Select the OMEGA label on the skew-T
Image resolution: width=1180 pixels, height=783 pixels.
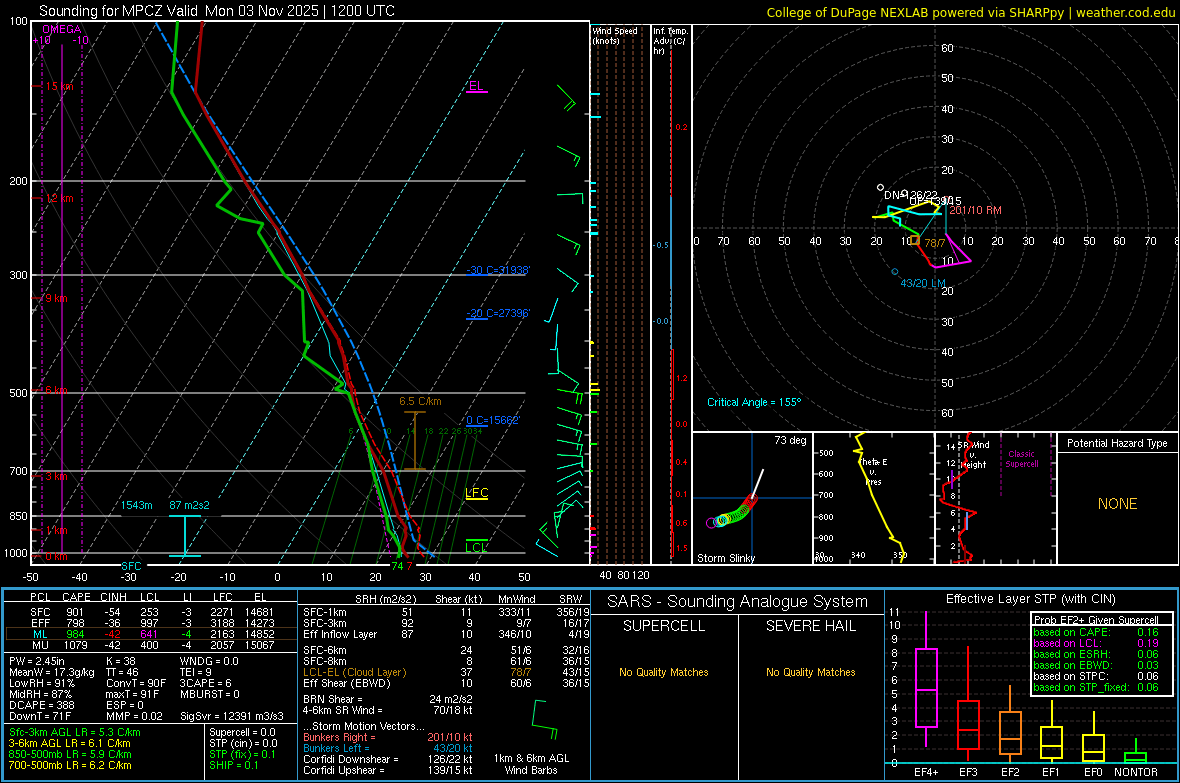coord(62,29)
